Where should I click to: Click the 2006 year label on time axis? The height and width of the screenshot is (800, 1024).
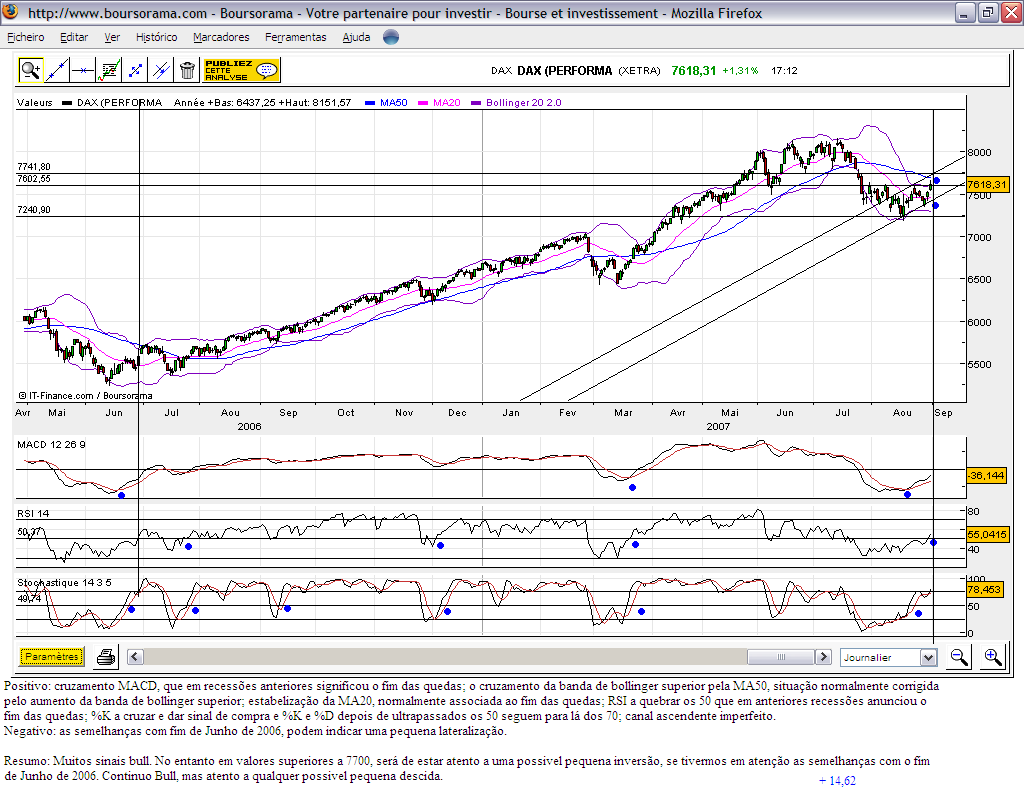point(249,426)
